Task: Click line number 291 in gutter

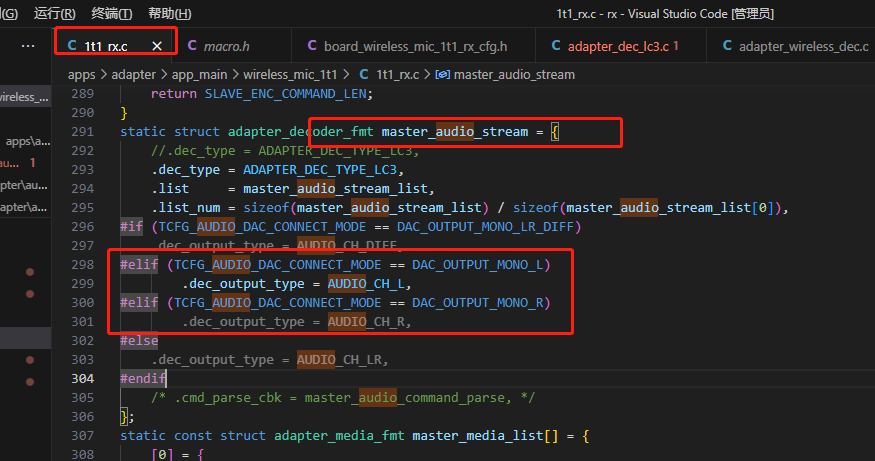Action: pyautogui.click(x=83, y=132)
